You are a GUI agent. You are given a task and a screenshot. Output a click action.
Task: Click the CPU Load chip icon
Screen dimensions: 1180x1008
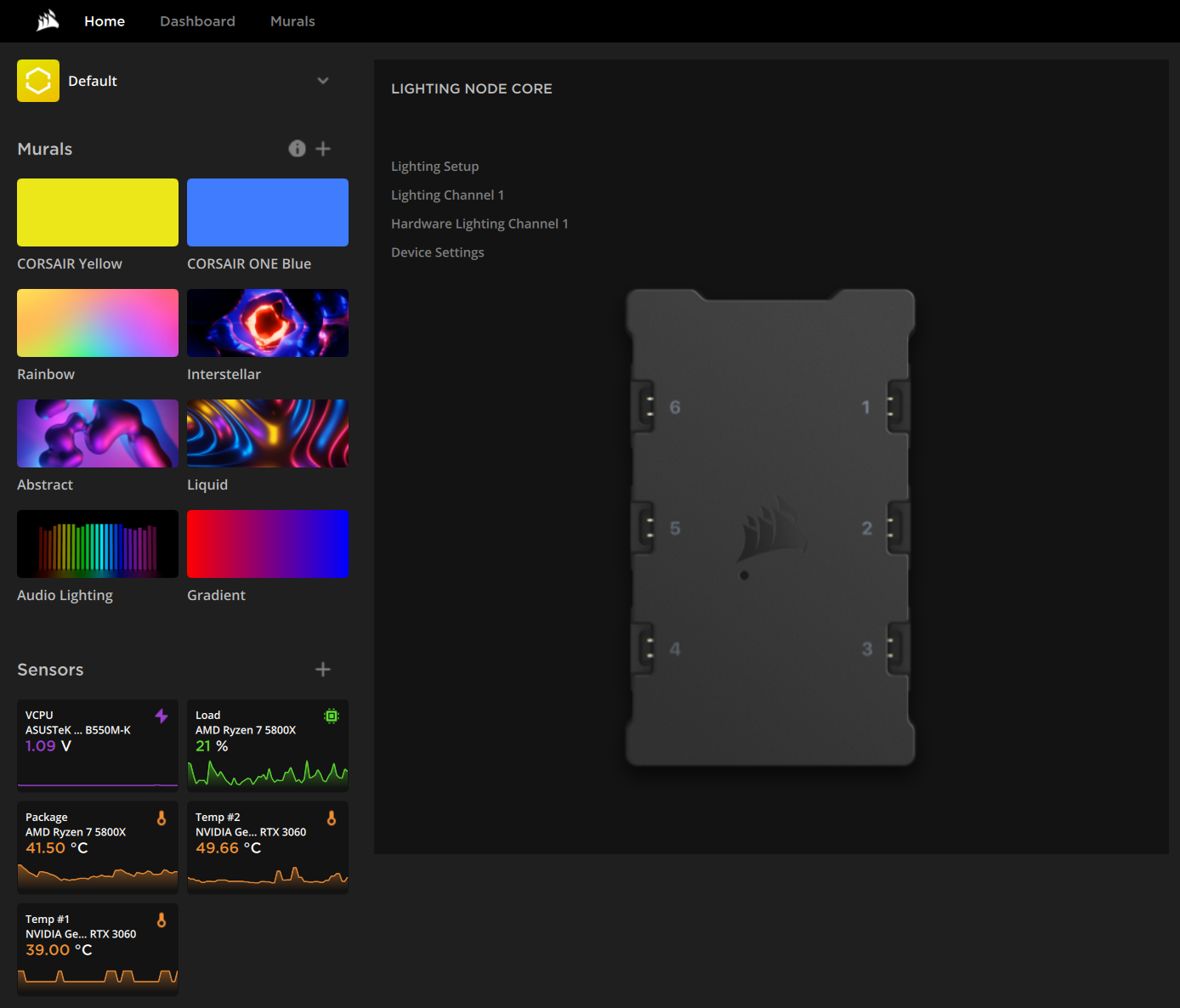coord(332,716)
